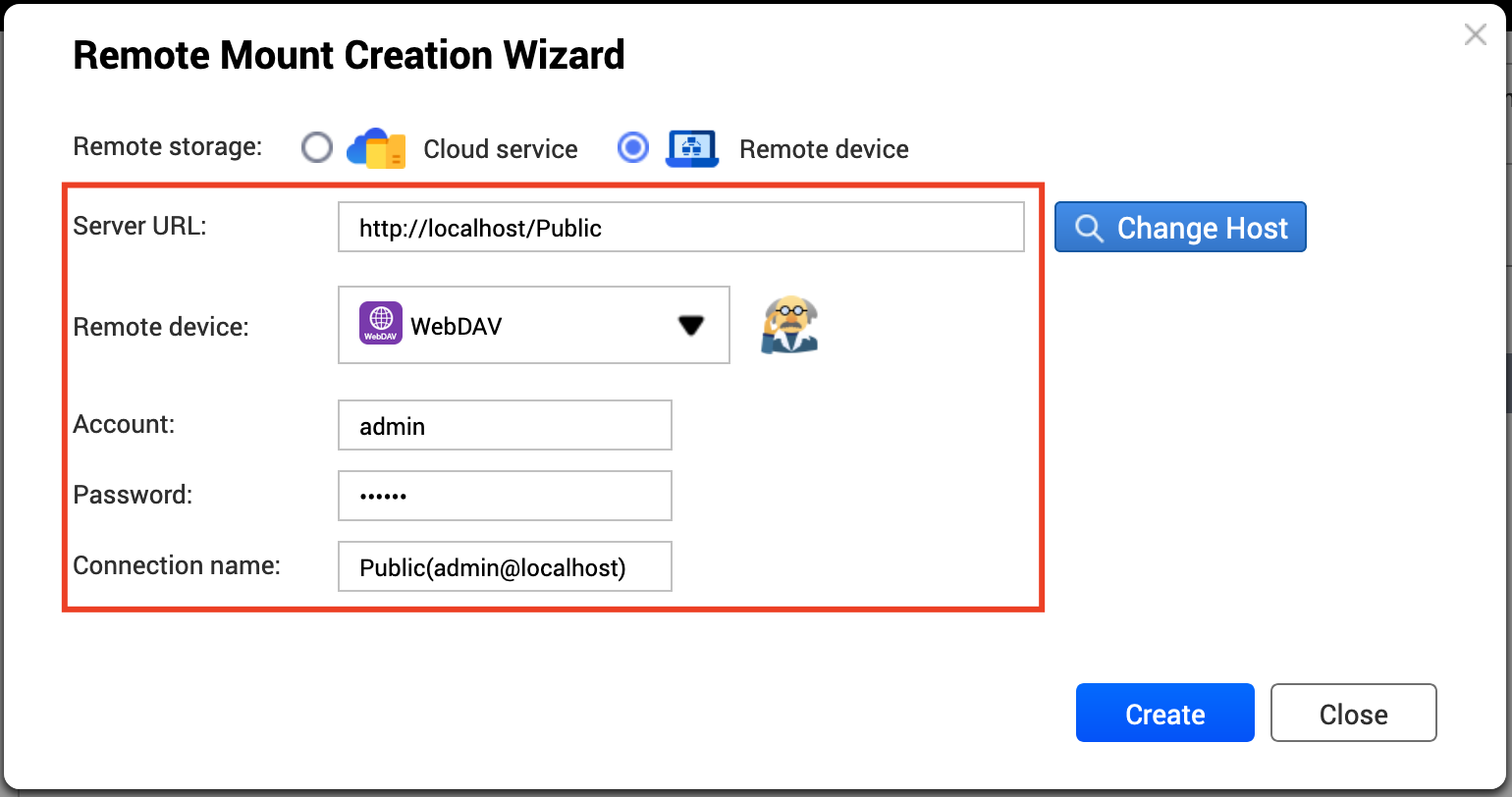Screen dimensions: 1512x797
Task: Select the Cloud service radio button
Action: [x=316, y=148]
